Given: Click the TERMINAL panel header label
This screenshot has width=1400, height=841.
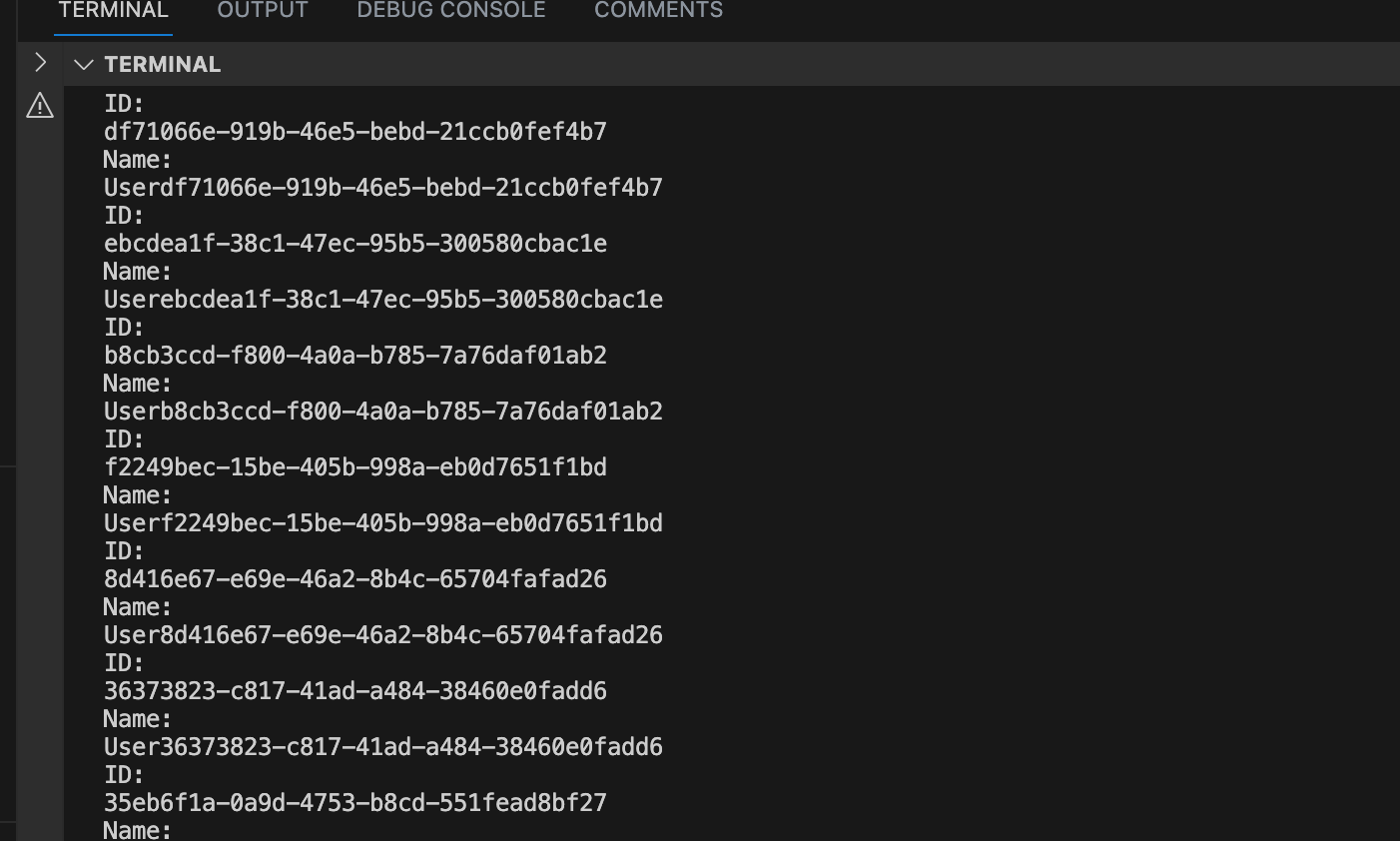Looking at the screenshot, I should coord(163,64).
